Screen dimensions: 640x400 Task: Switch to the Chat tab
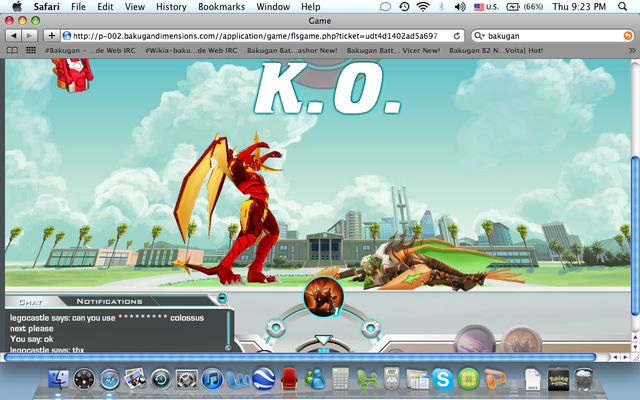coord(31,301)
